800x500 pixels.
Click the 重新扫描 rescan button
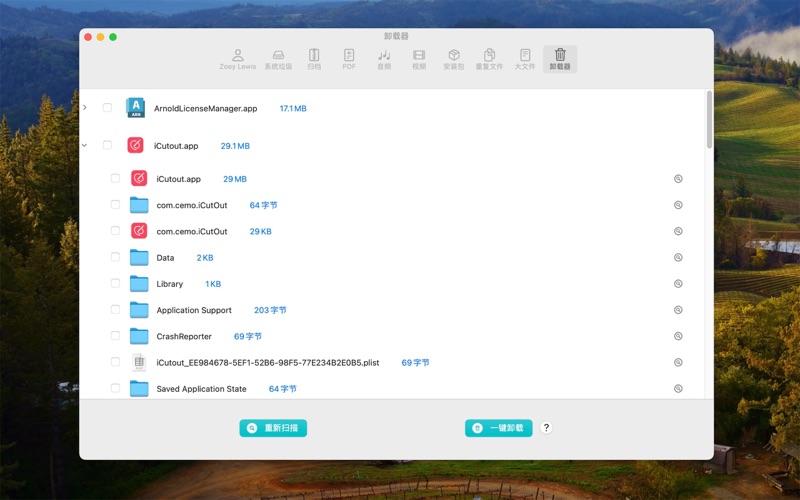273,428
